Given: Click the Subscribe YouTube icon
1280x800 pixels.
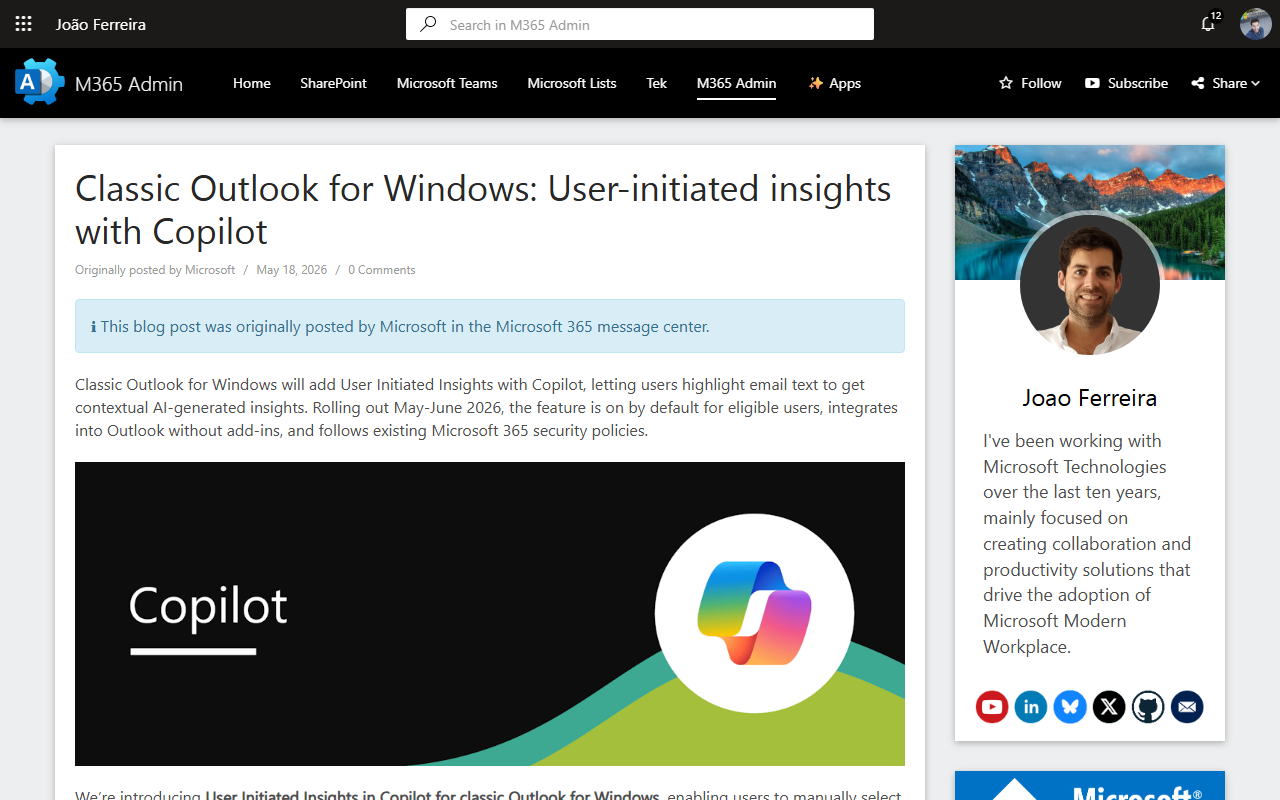Looking at the screenshot, I should (x=1092, y=83).
